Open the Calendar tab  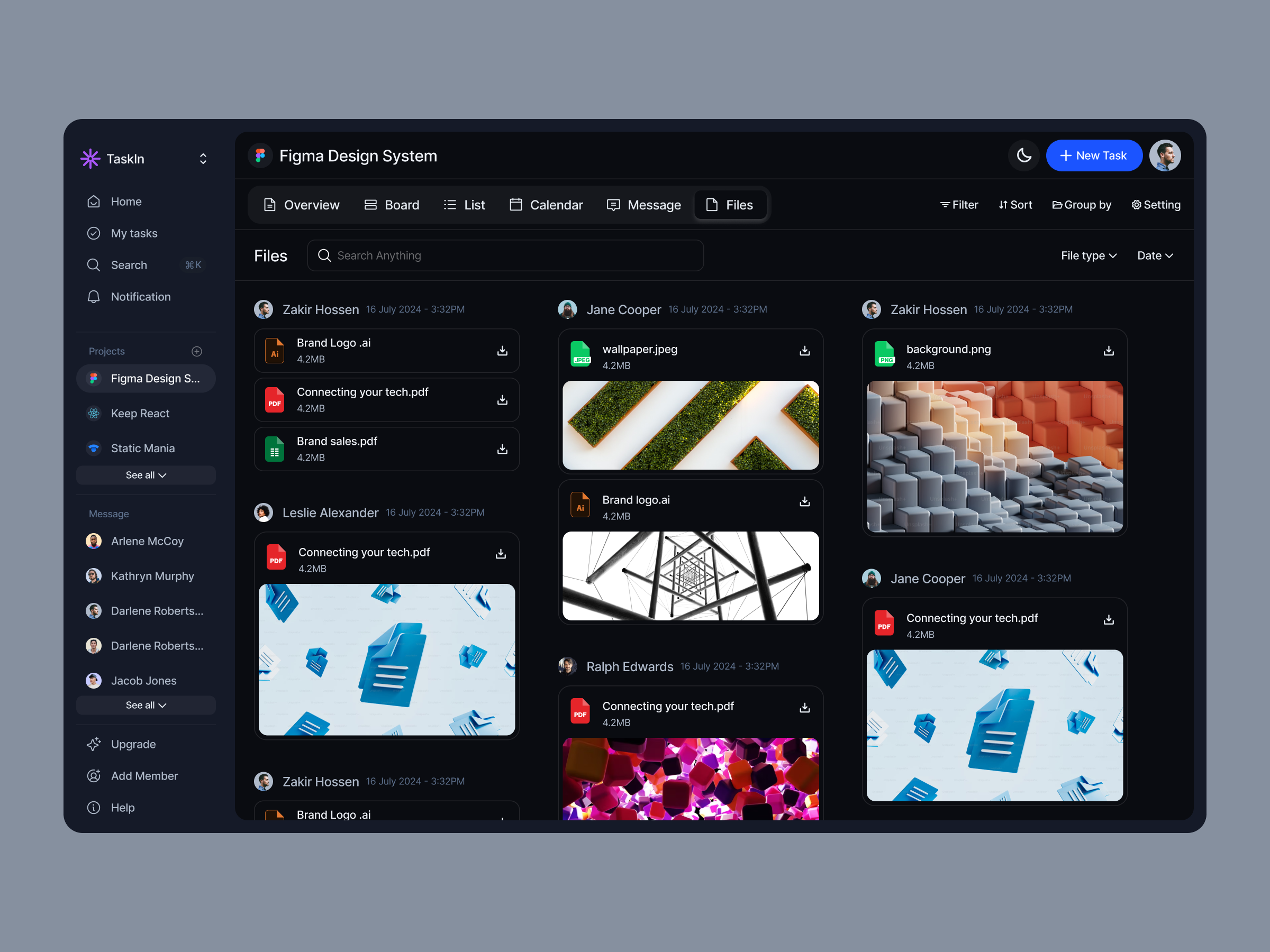(x=546, y=204)
